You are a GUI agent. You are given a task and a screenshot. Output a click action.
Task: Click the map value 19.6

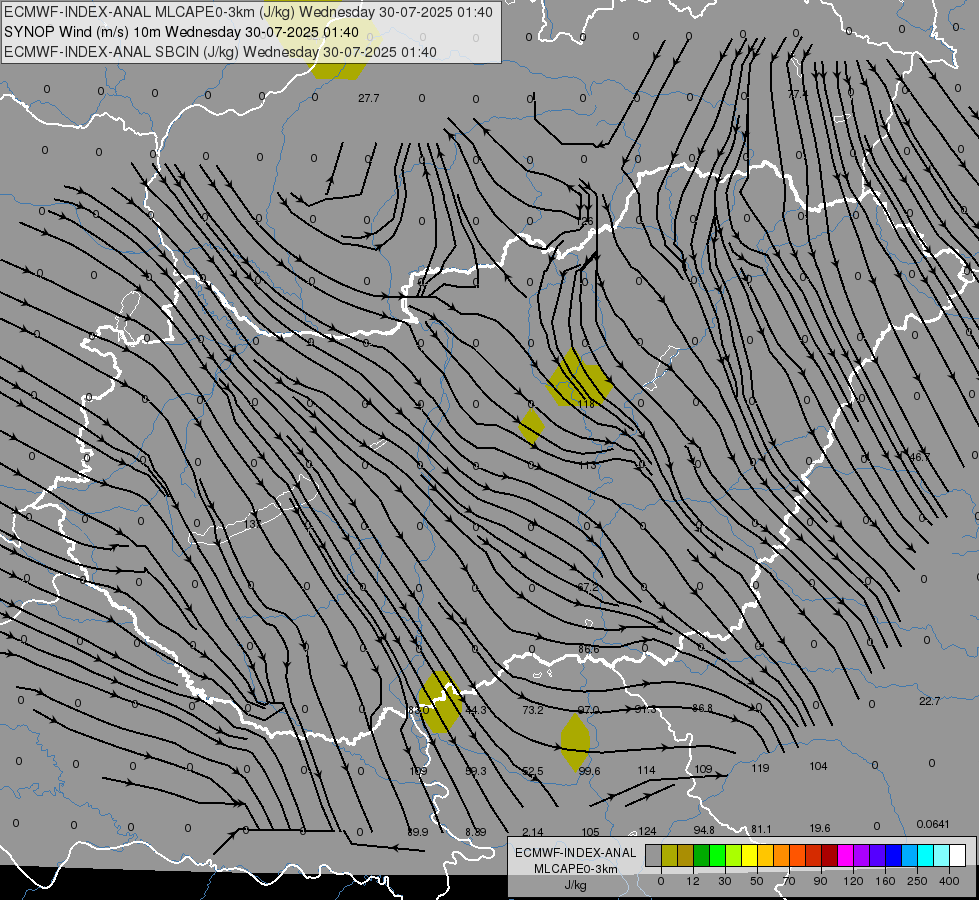(x=820, y=828)
